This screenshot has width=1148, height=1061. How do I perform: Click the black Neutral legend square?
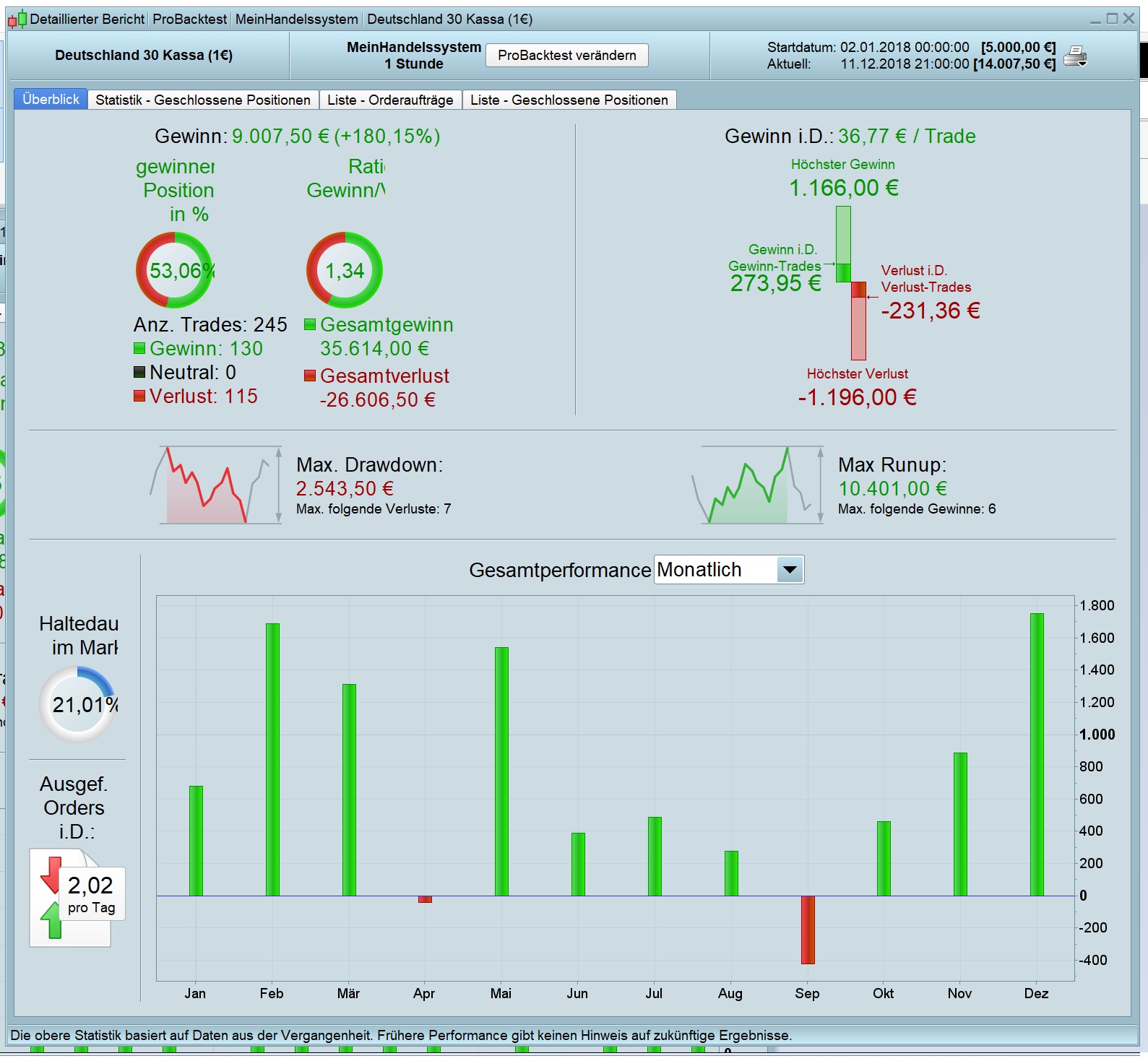(x=139, y=372)
